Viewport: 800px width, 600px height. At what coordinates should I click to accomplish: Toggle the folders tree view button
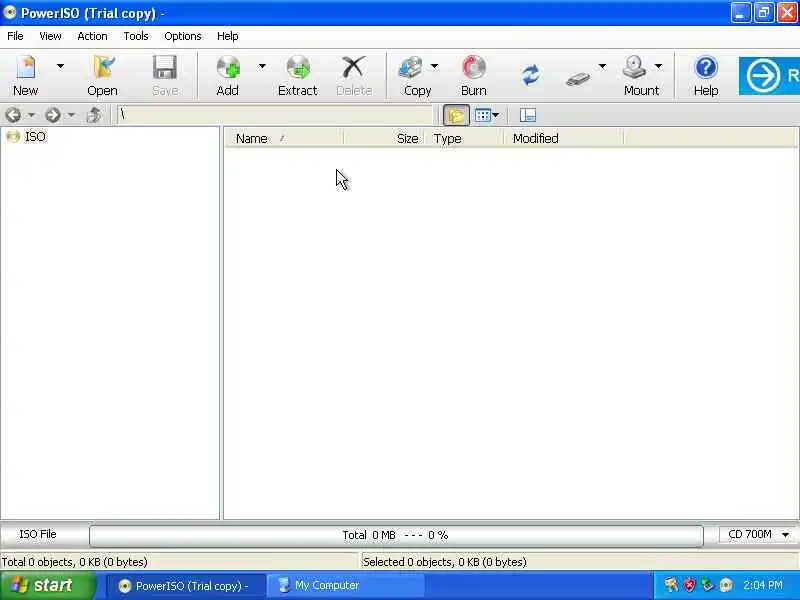[456, 115]
